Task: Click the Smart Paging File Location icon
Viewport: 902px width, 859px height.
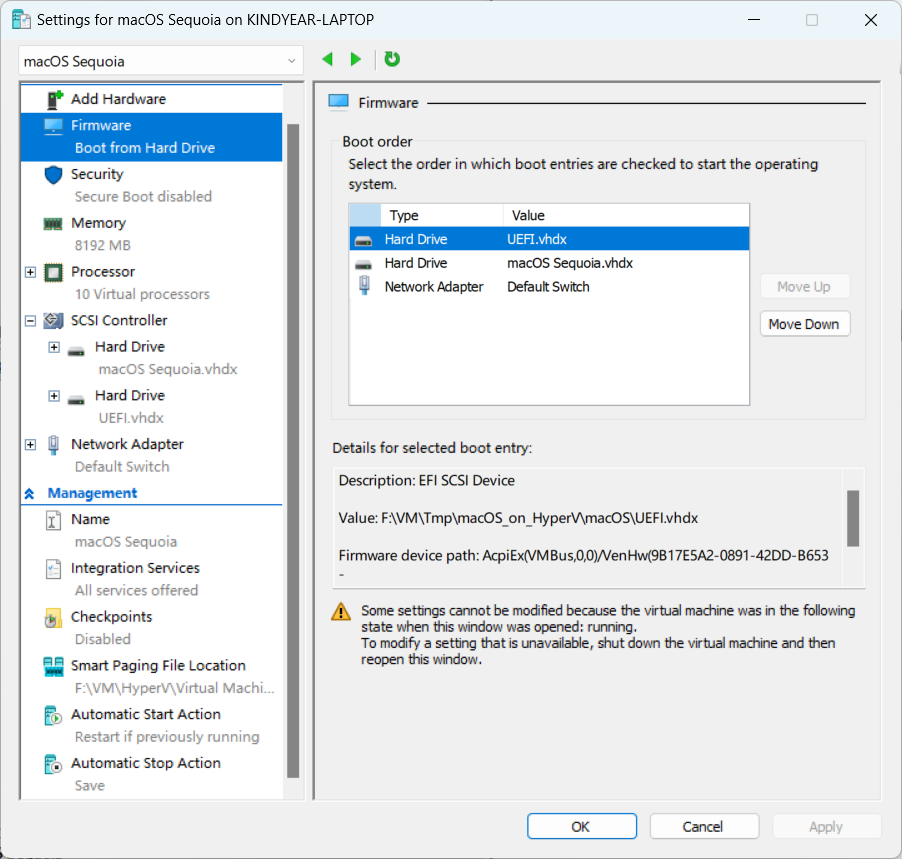Action: [x=53, y=667]
